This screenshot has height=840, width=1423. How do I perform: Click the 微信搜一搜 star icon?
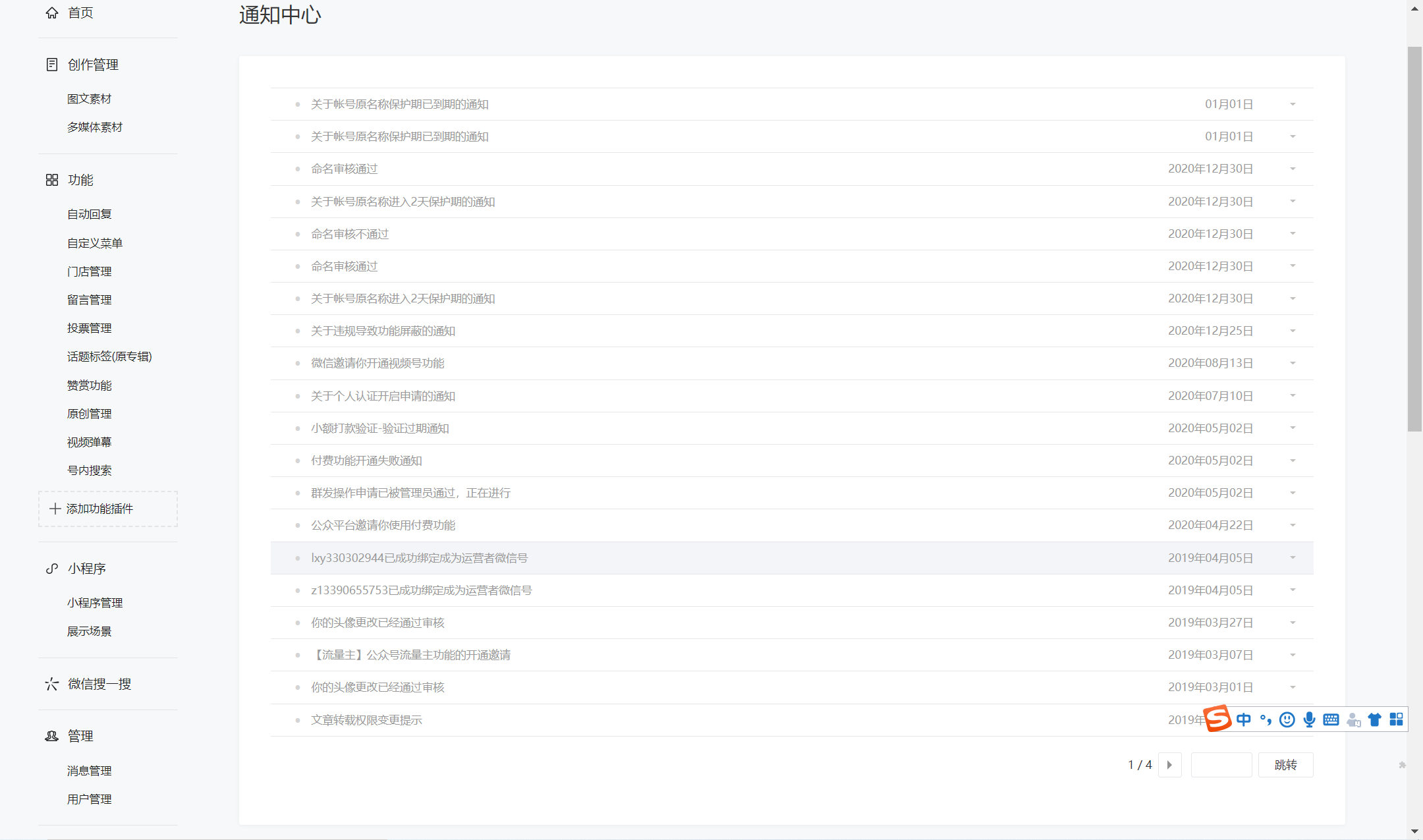point(52,684)
